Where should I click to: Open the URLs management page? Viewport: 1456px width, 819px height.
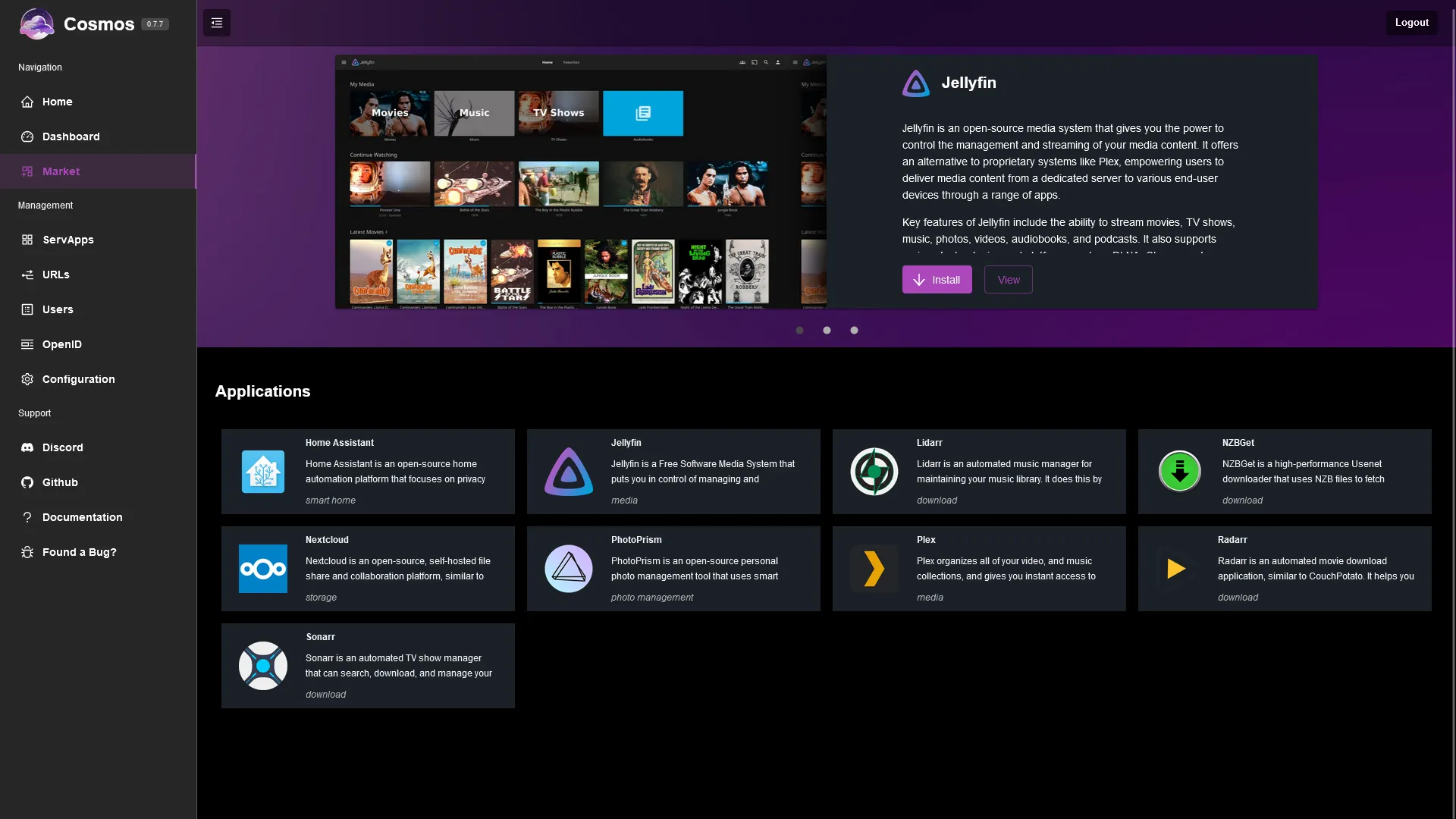98,275
